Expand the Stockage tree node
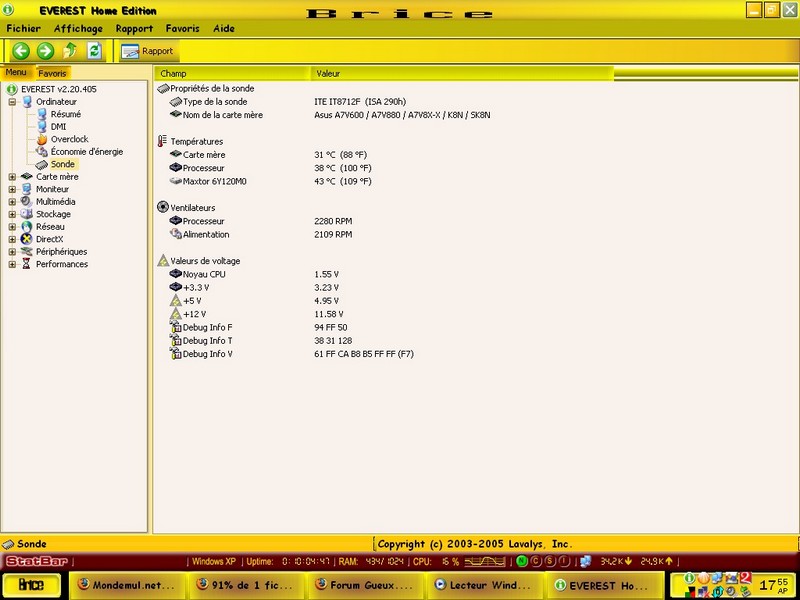800x600 pixels. (x=12, y=214)
